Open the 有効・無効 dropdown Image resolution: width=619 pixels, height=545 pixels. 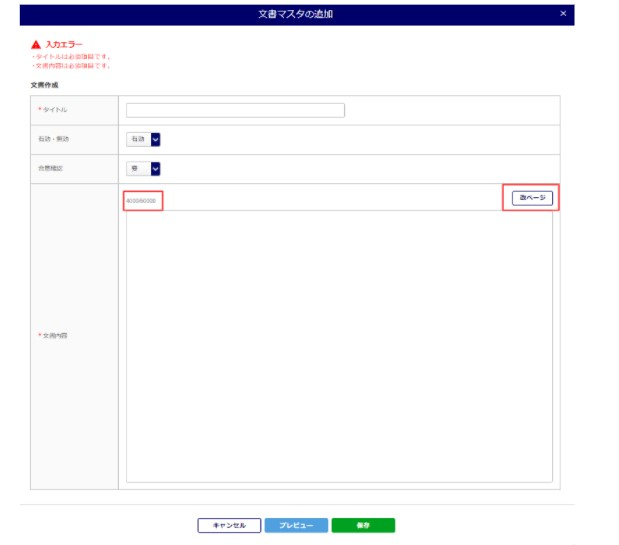pos(143,140)
